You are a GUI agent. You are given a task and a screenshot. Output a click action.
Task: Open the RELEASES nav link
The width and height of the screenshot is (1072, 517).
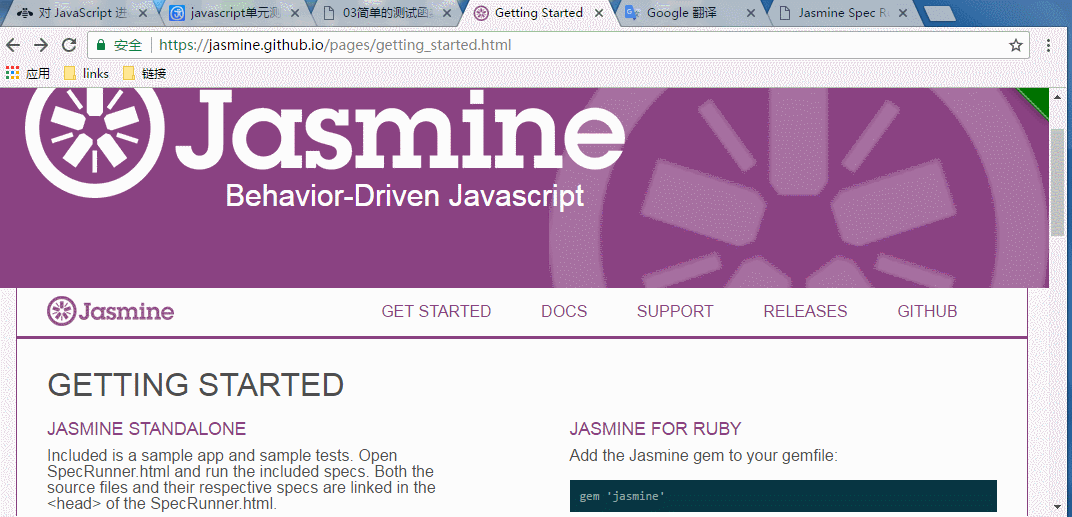[x=805, y=311]
